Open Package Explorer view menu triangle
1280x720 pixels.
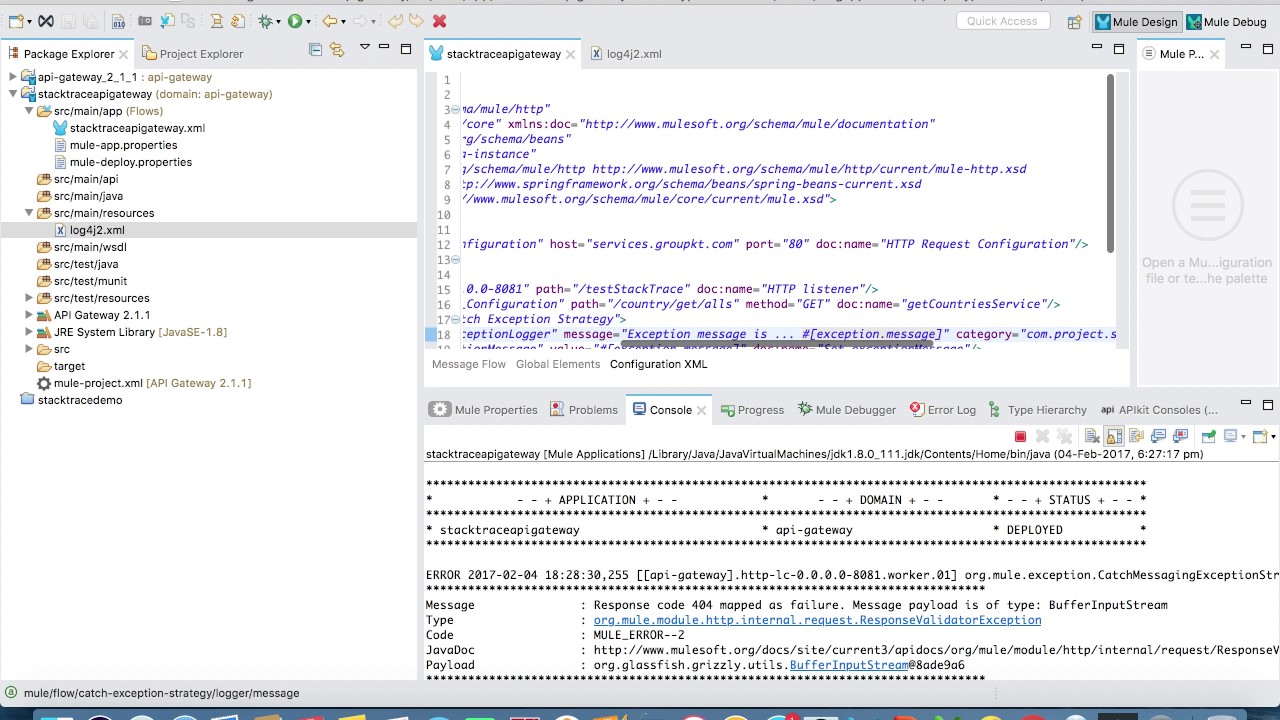(x=365, y=47)
